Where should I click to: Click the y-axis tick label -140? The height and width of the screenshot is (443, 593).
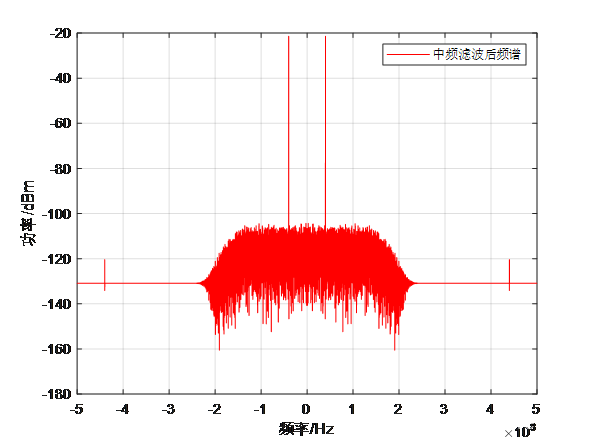tap(57, 304)
